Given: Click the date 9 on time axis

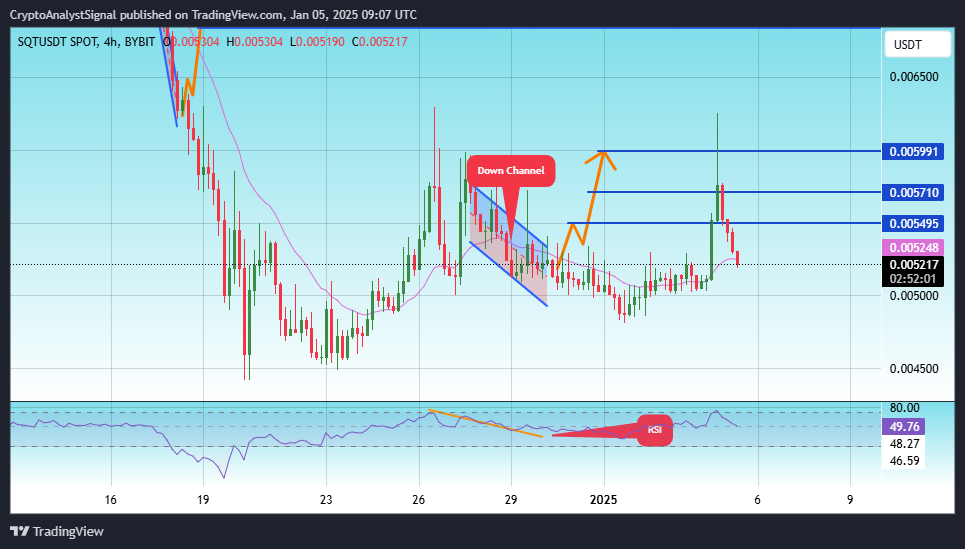Looking at the screenshot, I should click(x=850, y=500).
